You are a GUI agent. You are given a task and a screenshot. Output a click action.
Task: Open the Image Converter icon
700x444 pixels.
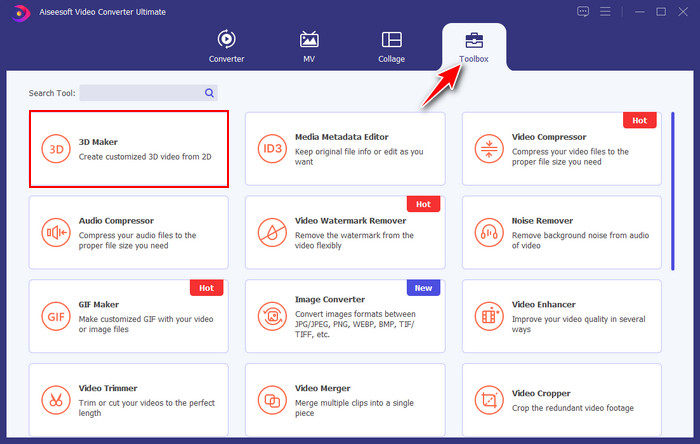tap(272, 316)
